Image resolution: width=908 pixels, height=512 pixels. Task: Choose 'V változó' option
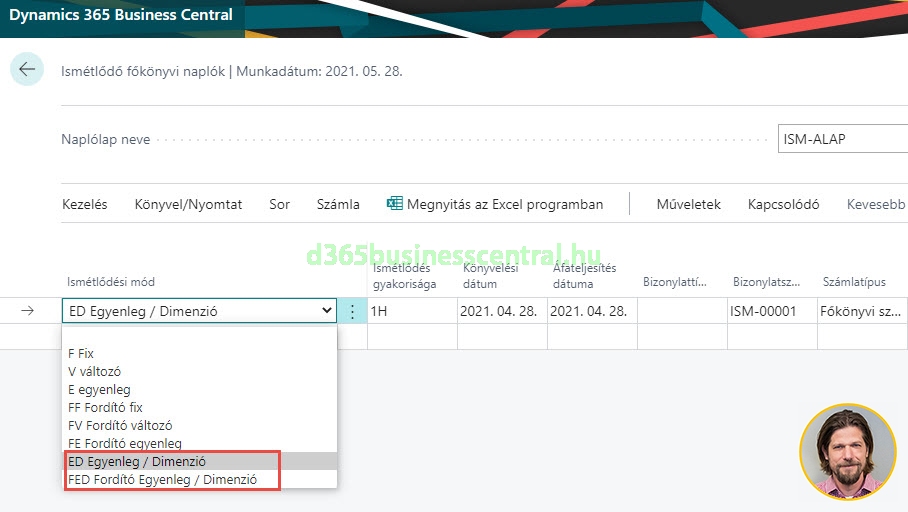point(199,371)
